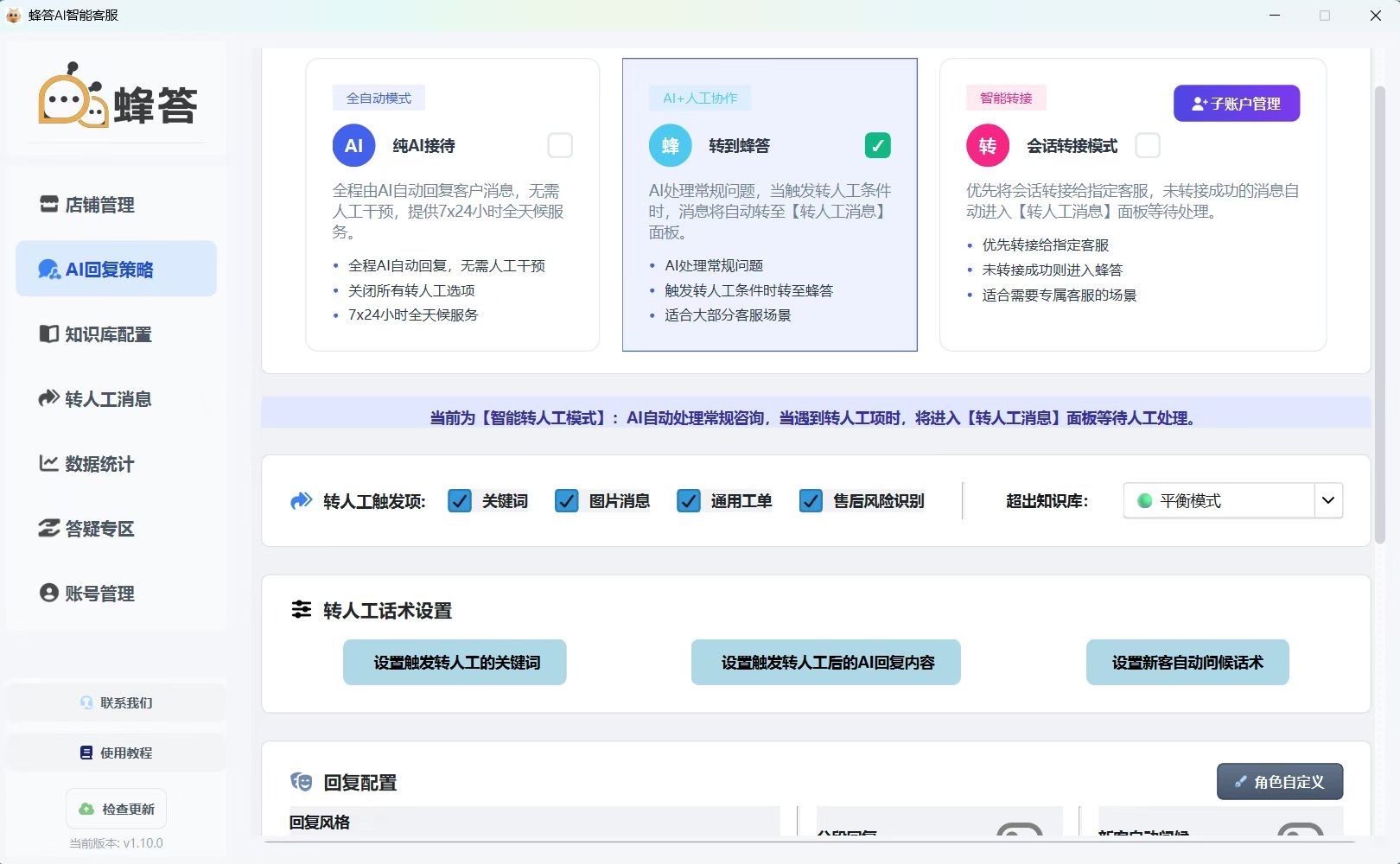Enable the 纯AI接待 mode checkbox
The image size is (1400, 864).
point(560,145)
